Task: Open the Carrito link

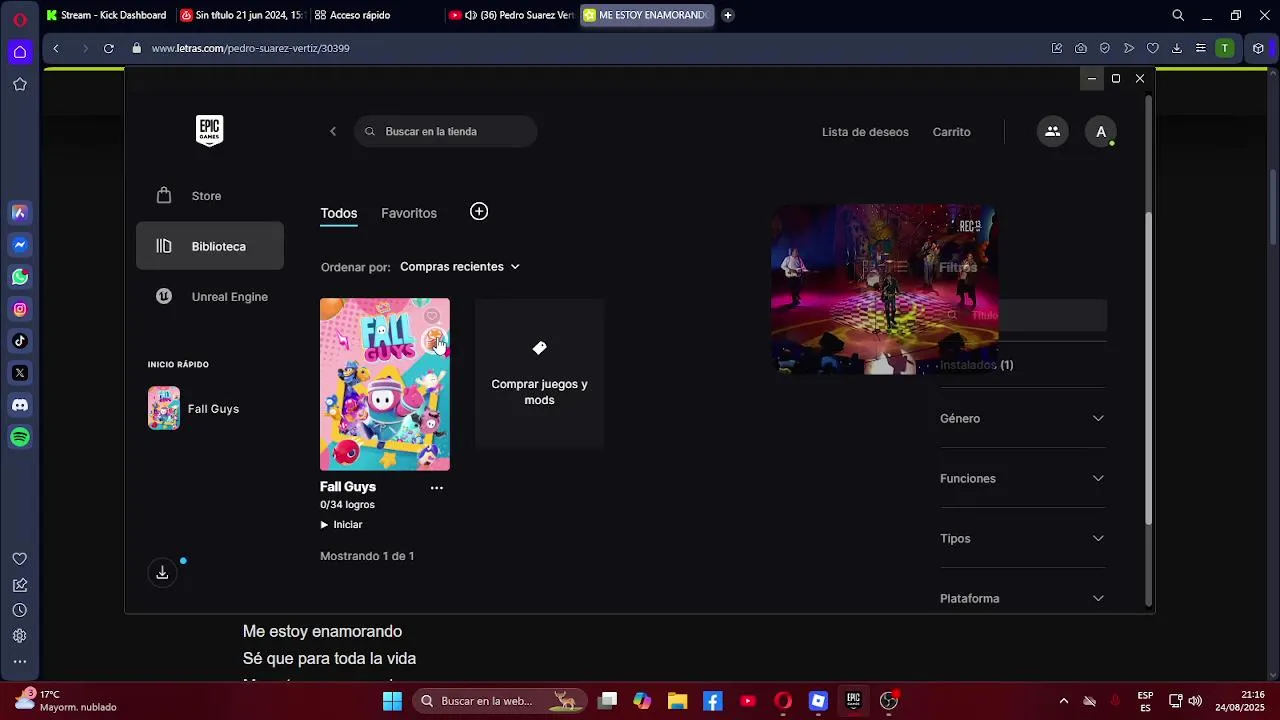Action: click(951, 132)
